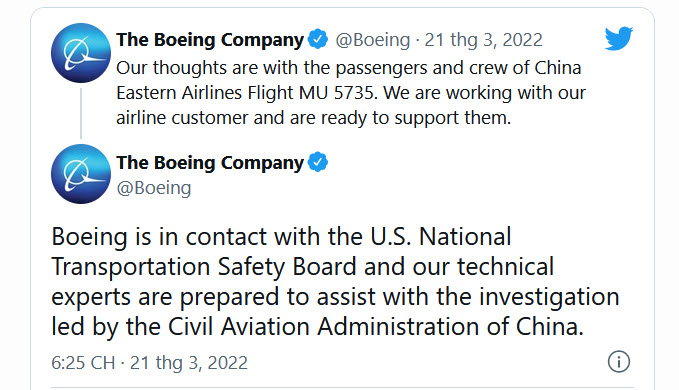Open the timestamp 6:25 CH · 21 thg 3, 2022
Image resolution: width=679 pixels, height=390 pixels.
pyautogui.click(x=149, y=362)
